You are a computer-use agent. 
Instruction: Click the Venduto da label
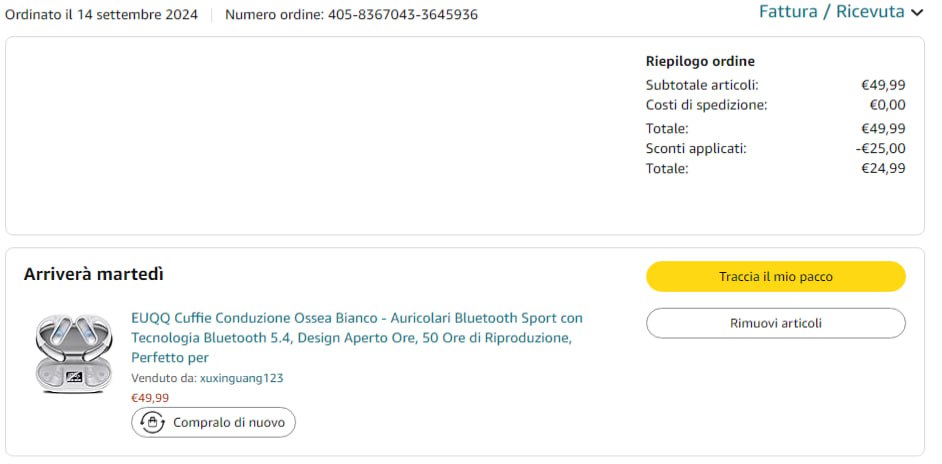click(x=163, y=378)
